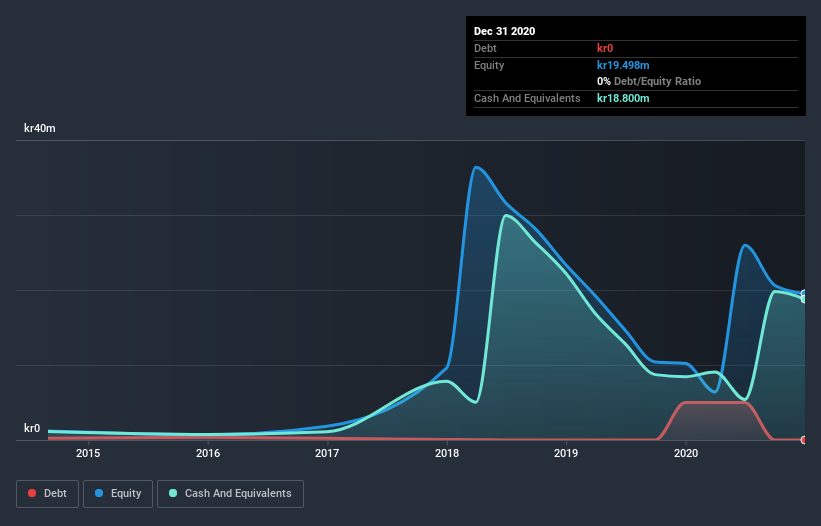The height and width of the screenshot is (526, 821).
Task: Click the 2015 x-axis label
Action: tap(88, 453)
